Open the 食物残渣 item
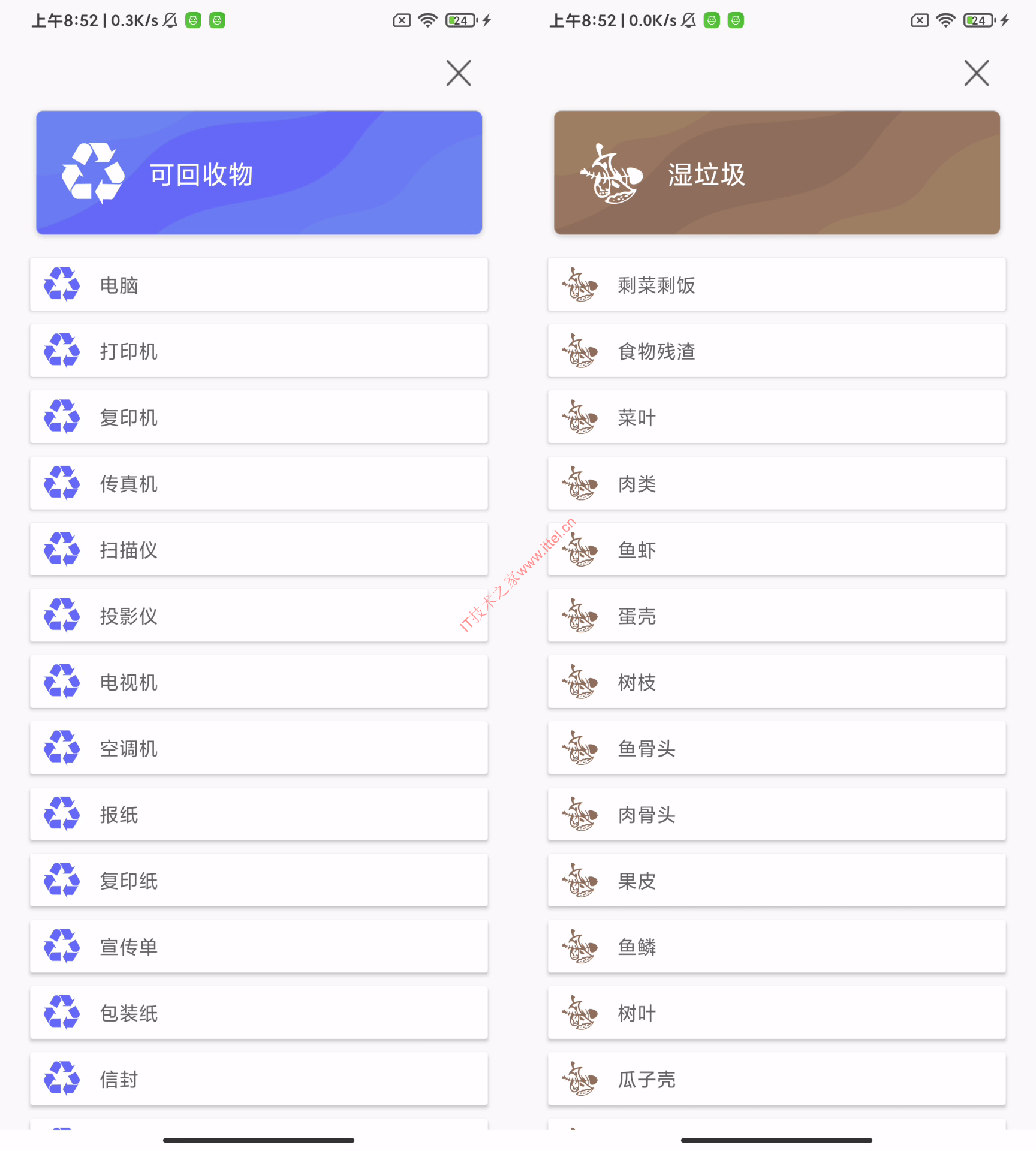This screenshot has height=1151, width=1036. [777, 351]
